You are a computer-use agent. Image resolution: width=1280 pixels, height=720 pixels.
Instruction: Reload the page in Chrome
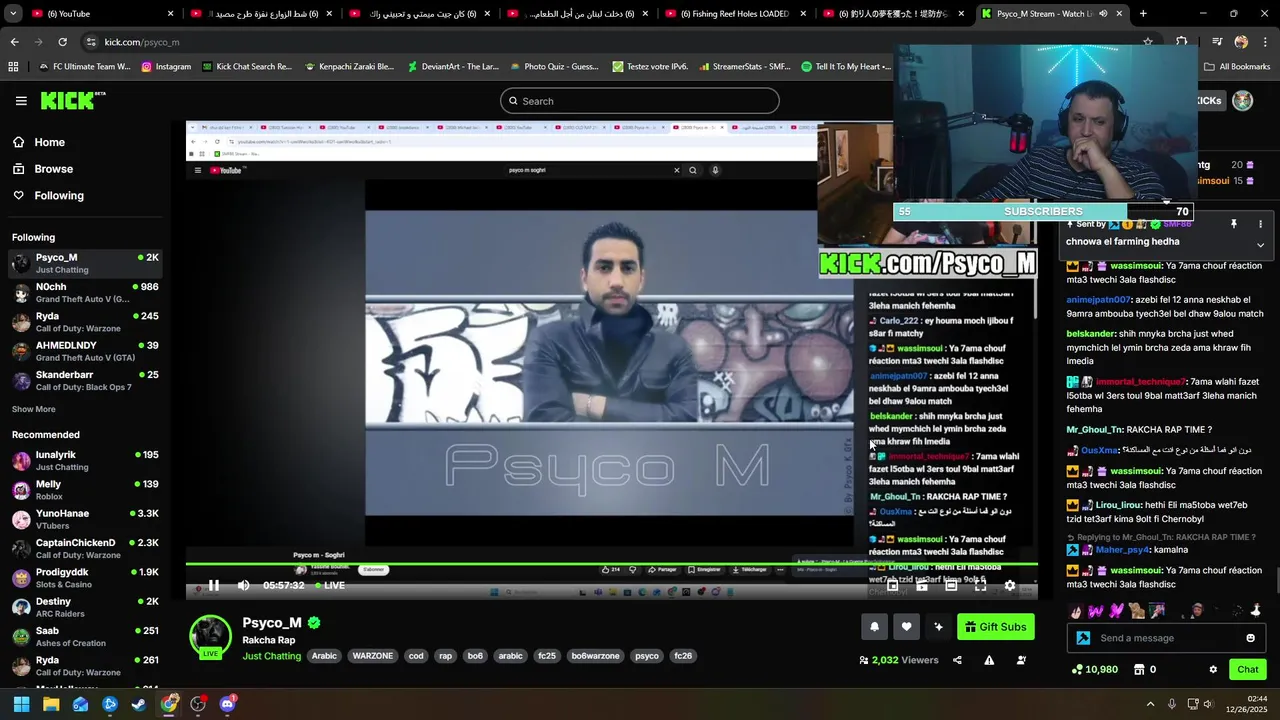coord(62,42)
